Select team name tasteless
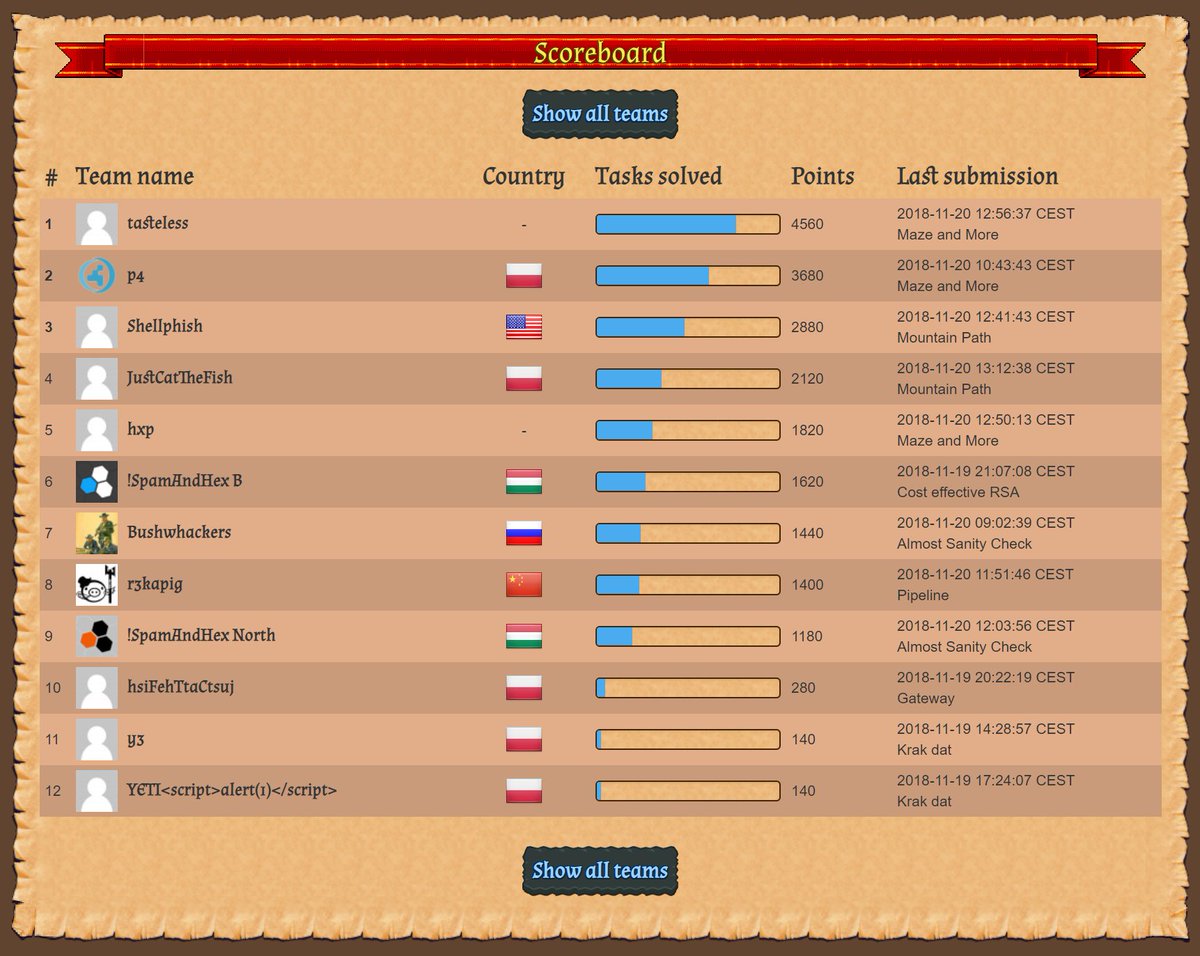 click(158, 223)
